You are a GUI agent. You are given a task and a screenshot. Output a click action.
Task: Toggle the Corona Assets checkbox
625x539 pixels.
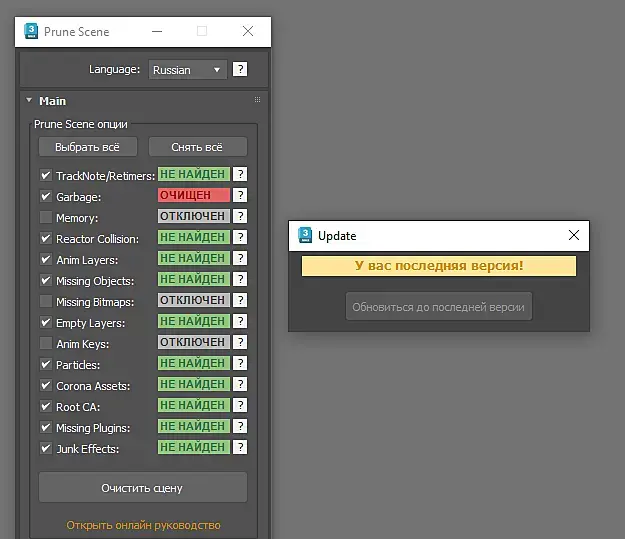[46, 385]
